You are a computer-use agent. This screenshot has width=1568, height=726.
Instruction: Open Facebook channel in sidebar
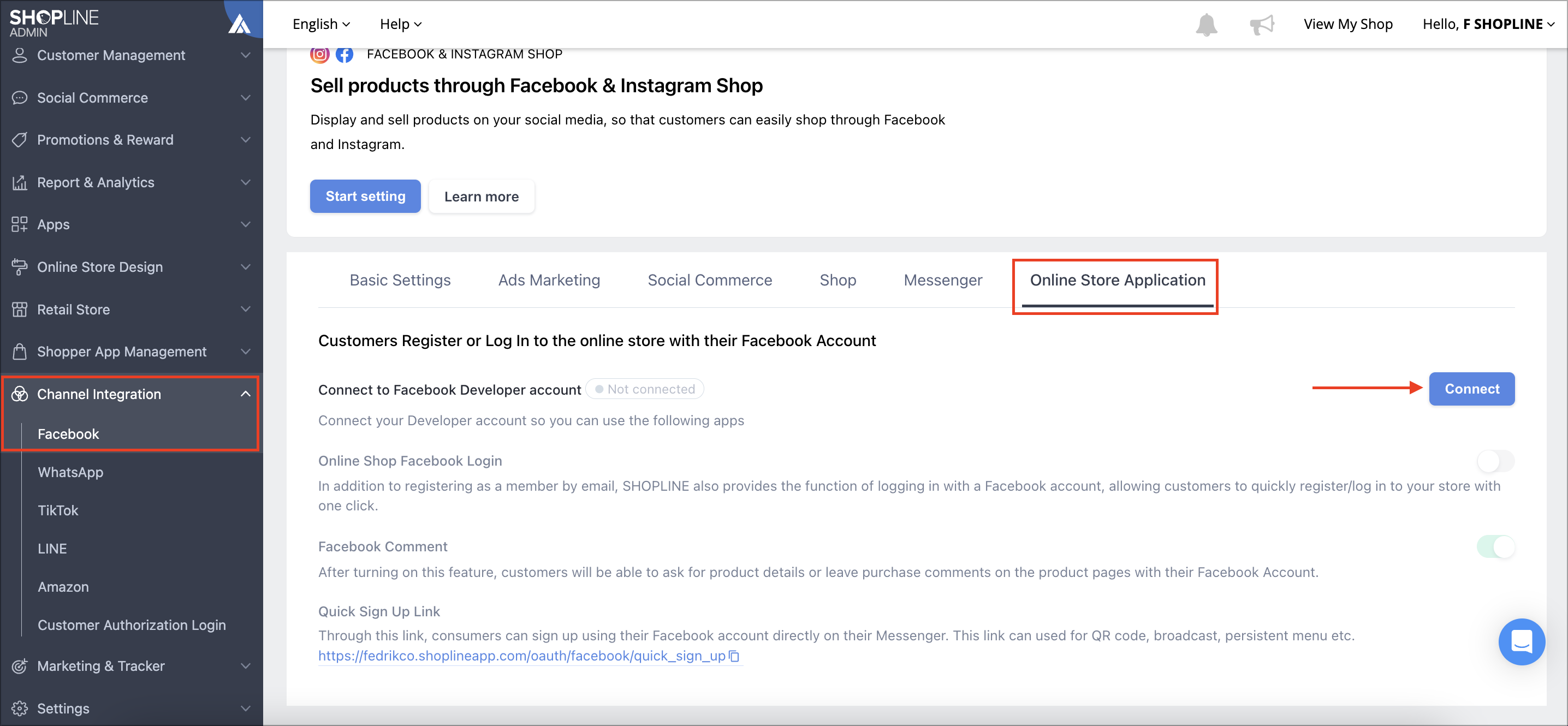click(68, 434)
